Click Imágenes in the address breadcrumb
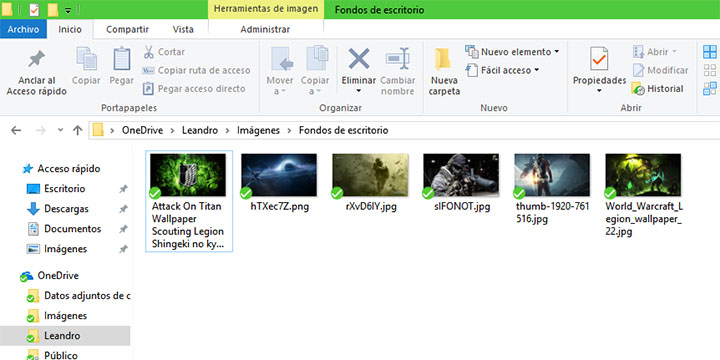 [258, 130]
